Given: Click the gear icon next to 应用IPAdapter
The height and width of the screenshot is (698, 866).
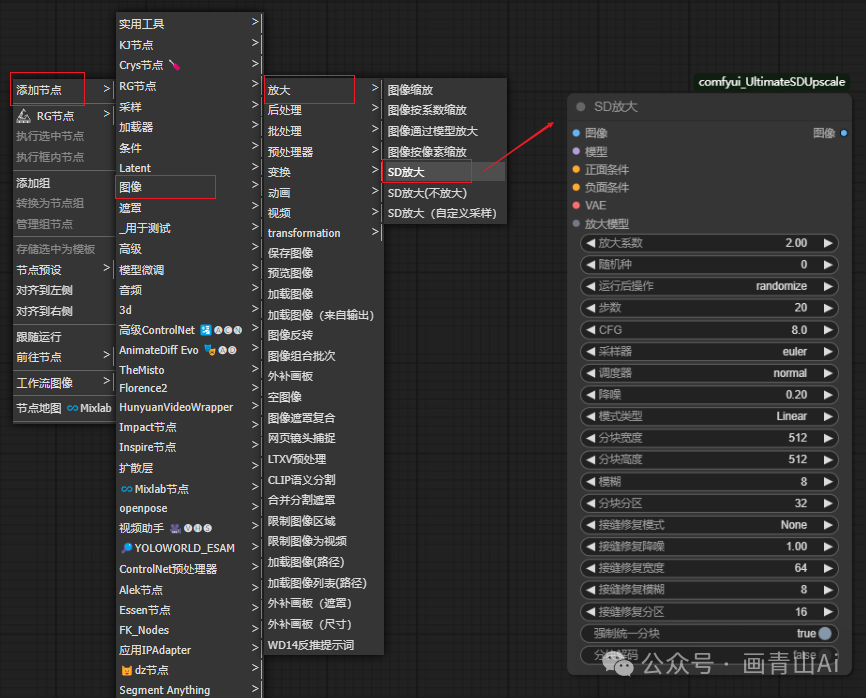Looking at the screenshot, I should (195, 647).
